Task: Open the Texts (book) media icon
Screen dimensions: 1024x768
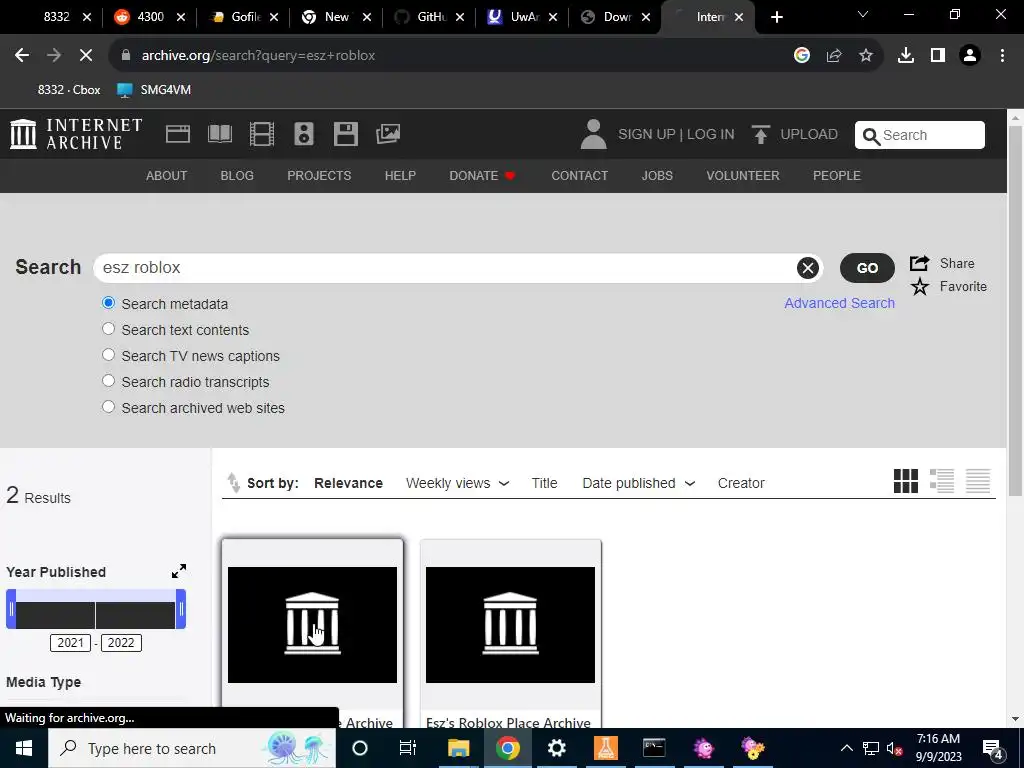Action: tap(219, 134)
